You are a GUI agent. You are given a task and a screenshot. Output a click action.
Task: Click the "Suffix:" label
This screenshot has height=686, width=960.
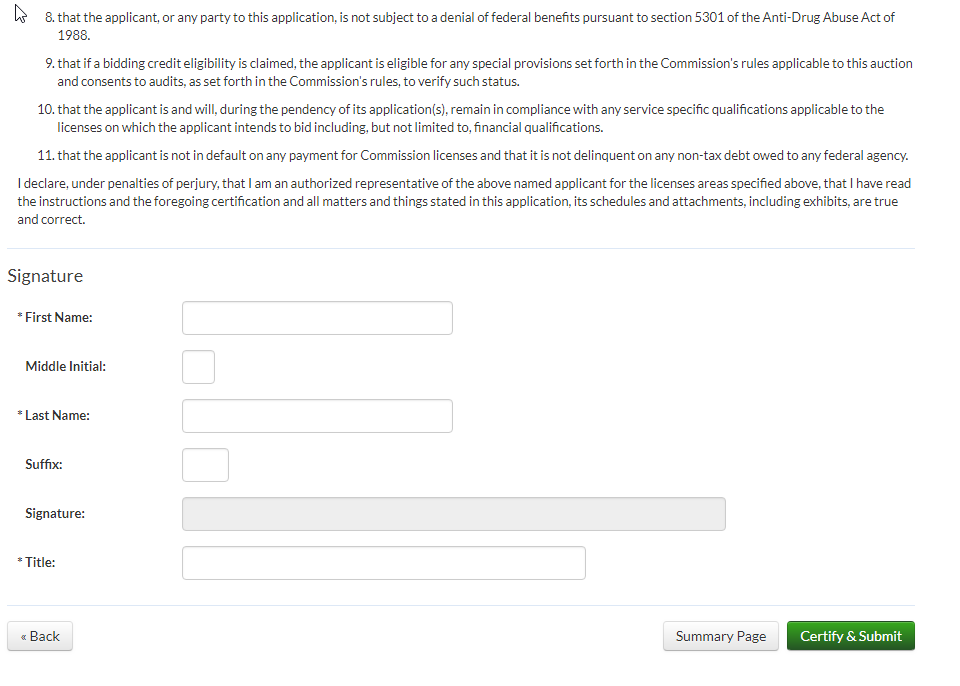[x=44, y=465]
